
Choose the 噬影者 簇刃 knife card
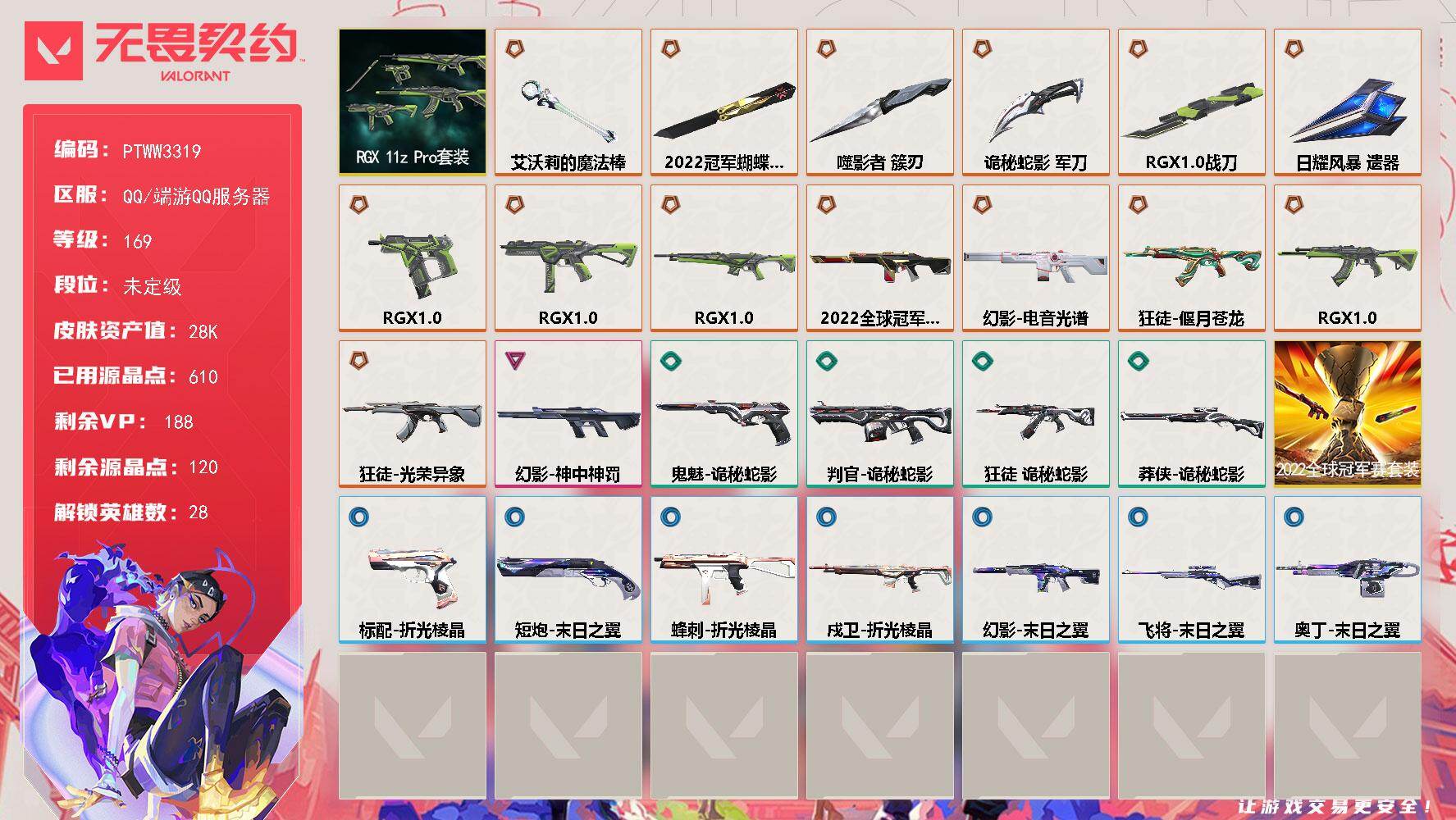click(x=880, y=102)
